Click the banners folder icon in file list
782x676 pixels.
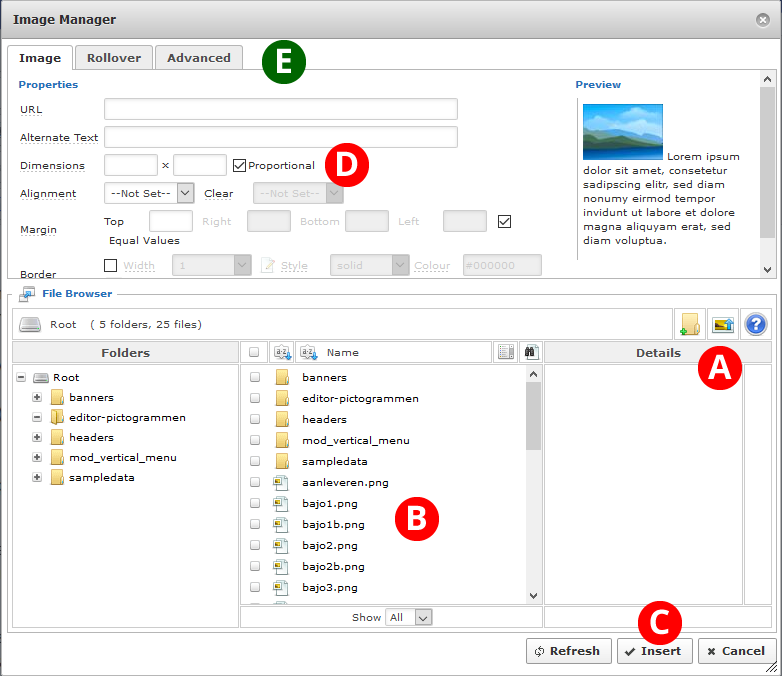(x=282, y=377)
